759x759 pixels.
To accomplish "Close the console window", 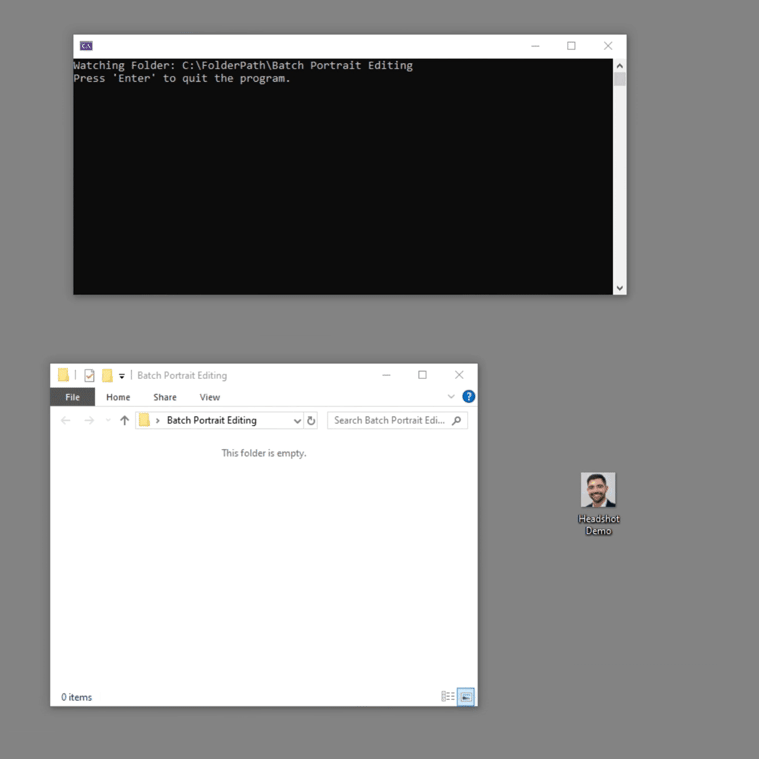I will tap(608, 46).
